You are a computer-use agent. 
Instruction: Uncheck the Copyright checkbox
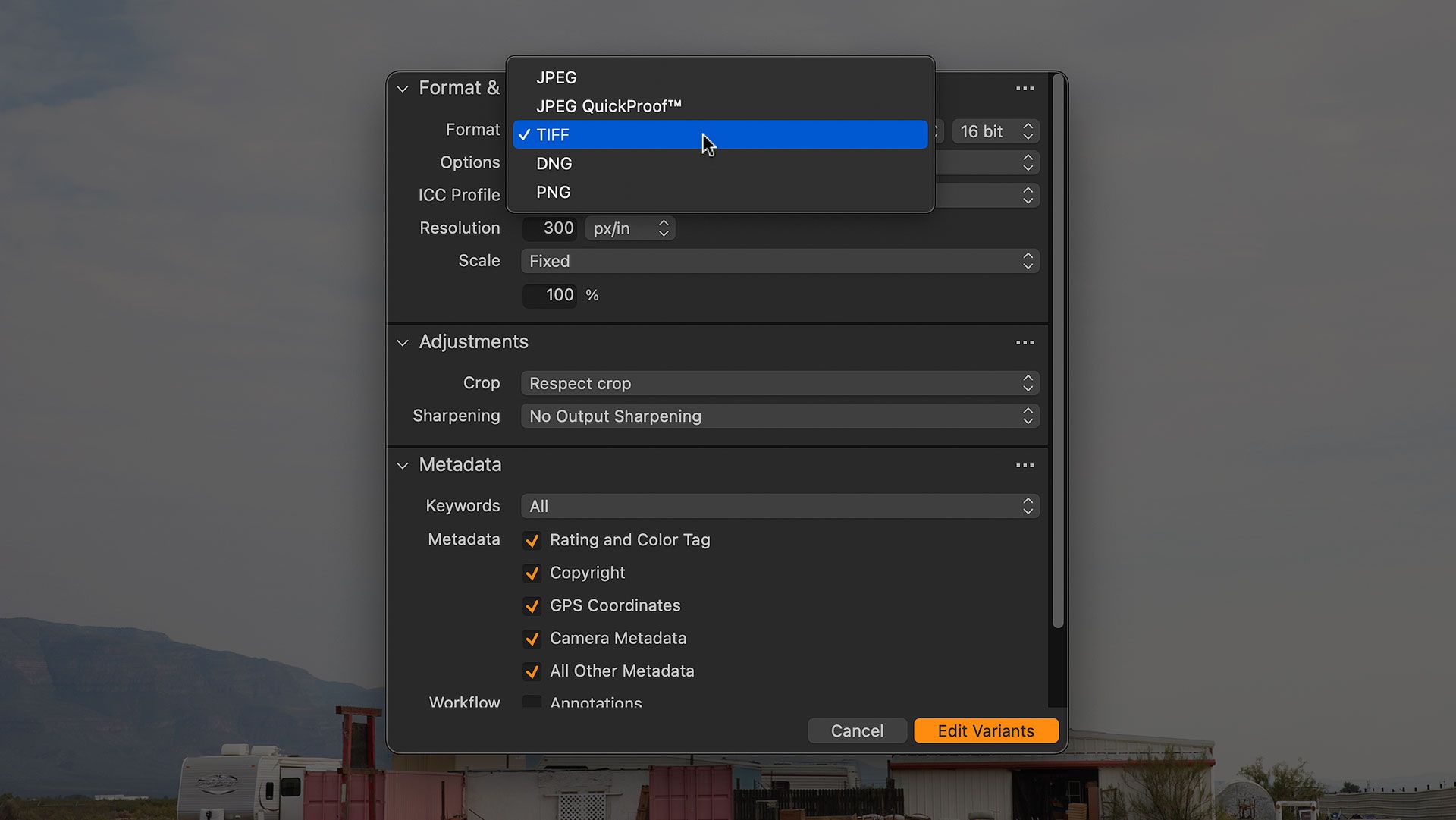click(x=532, y=573)
